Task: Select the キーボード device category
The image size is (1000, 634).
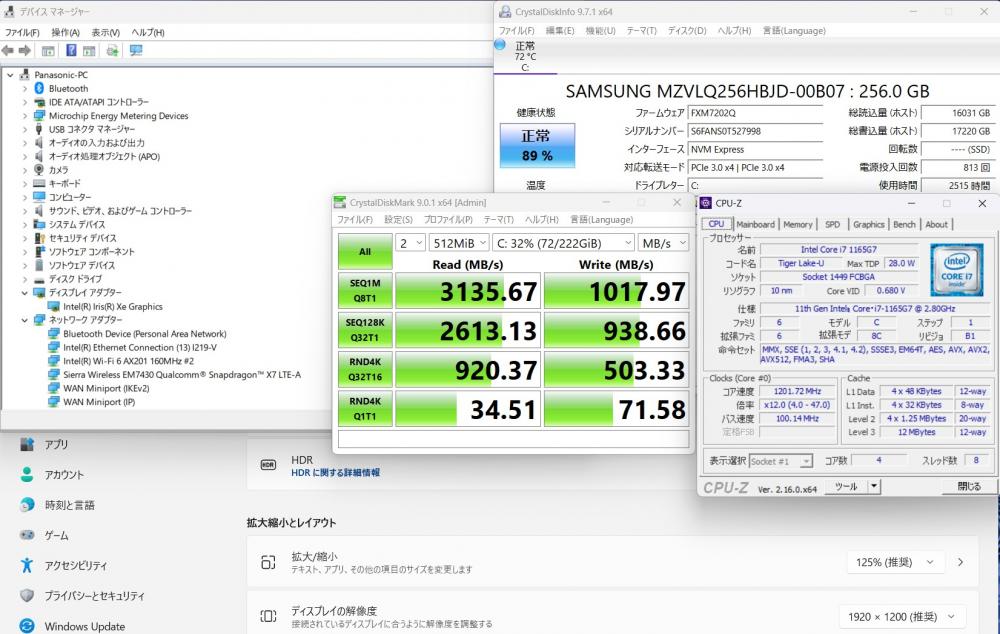Action: 64,184
